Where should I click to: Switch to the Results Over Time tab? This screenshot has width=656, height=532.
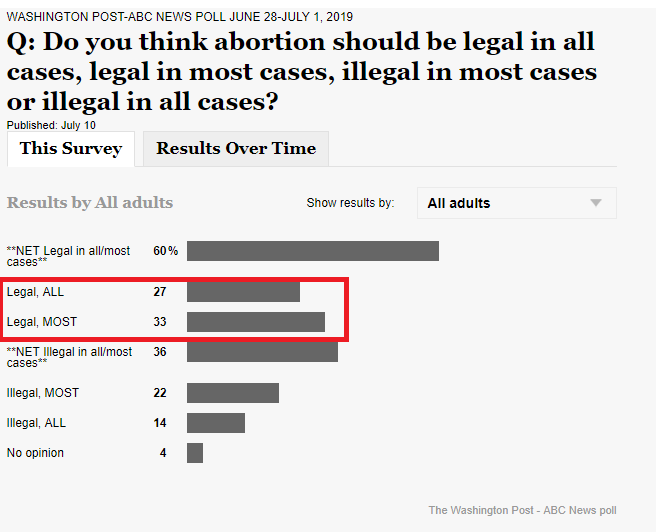coord(236,149)
